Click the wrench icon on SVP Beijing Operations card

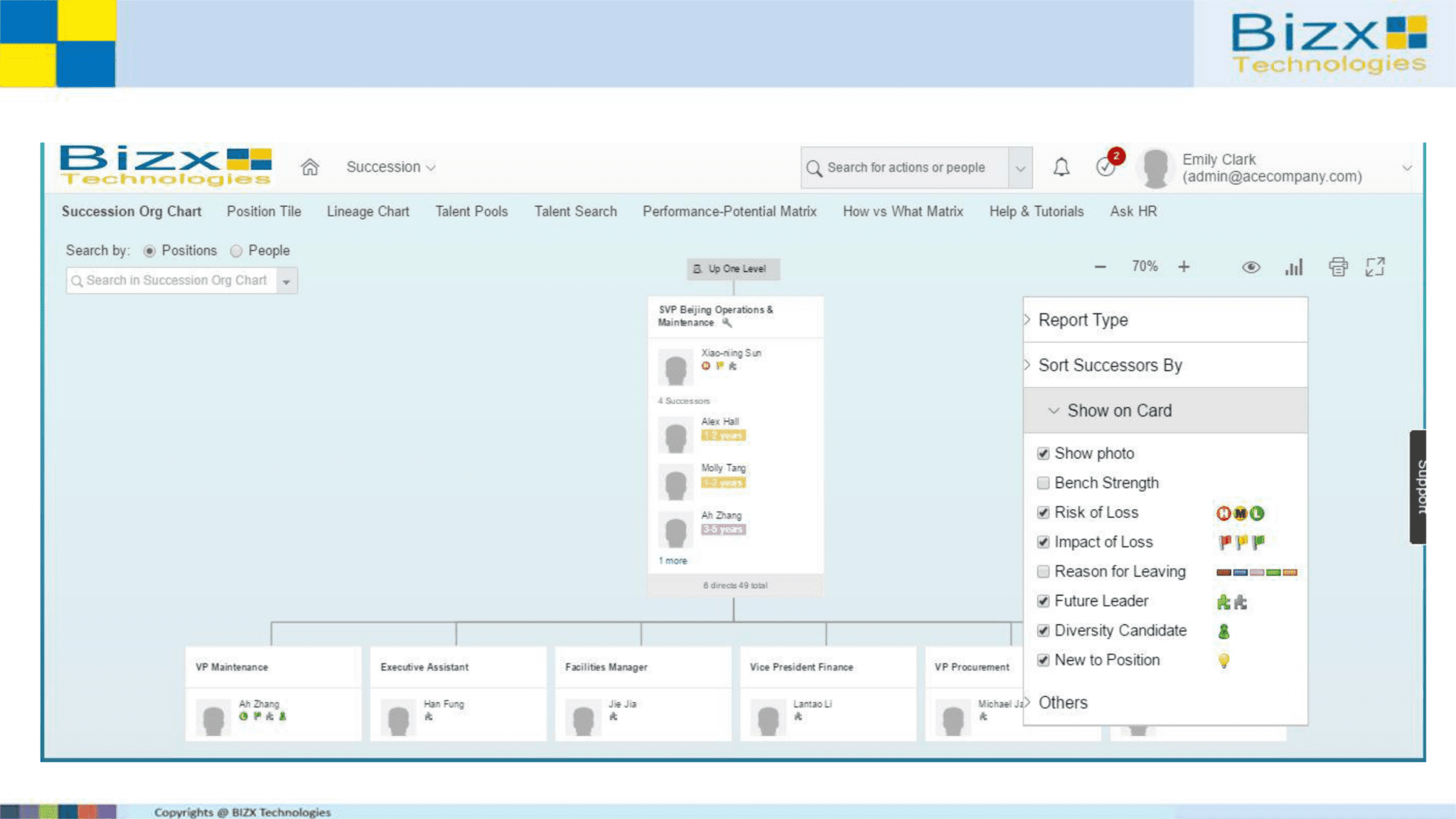pyautogui.click(x=726, y=322)
